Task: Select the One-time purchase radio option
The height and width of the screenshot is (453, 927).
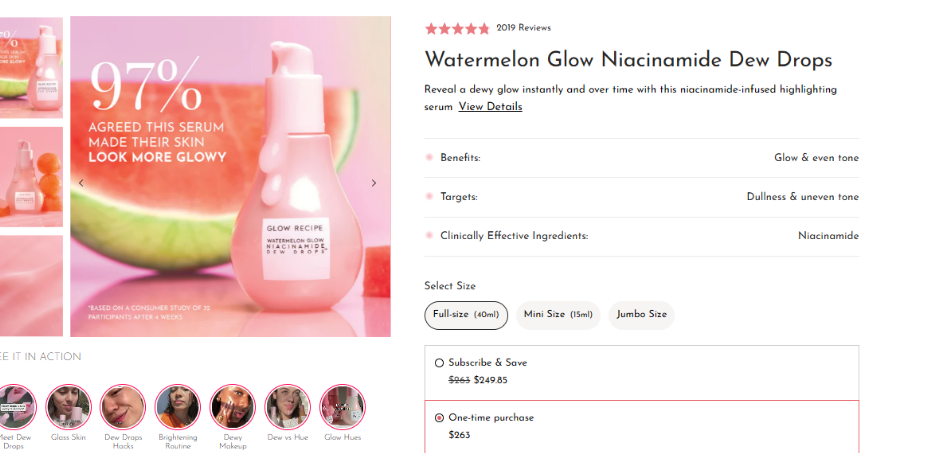Action: click(x=439, y=418)
